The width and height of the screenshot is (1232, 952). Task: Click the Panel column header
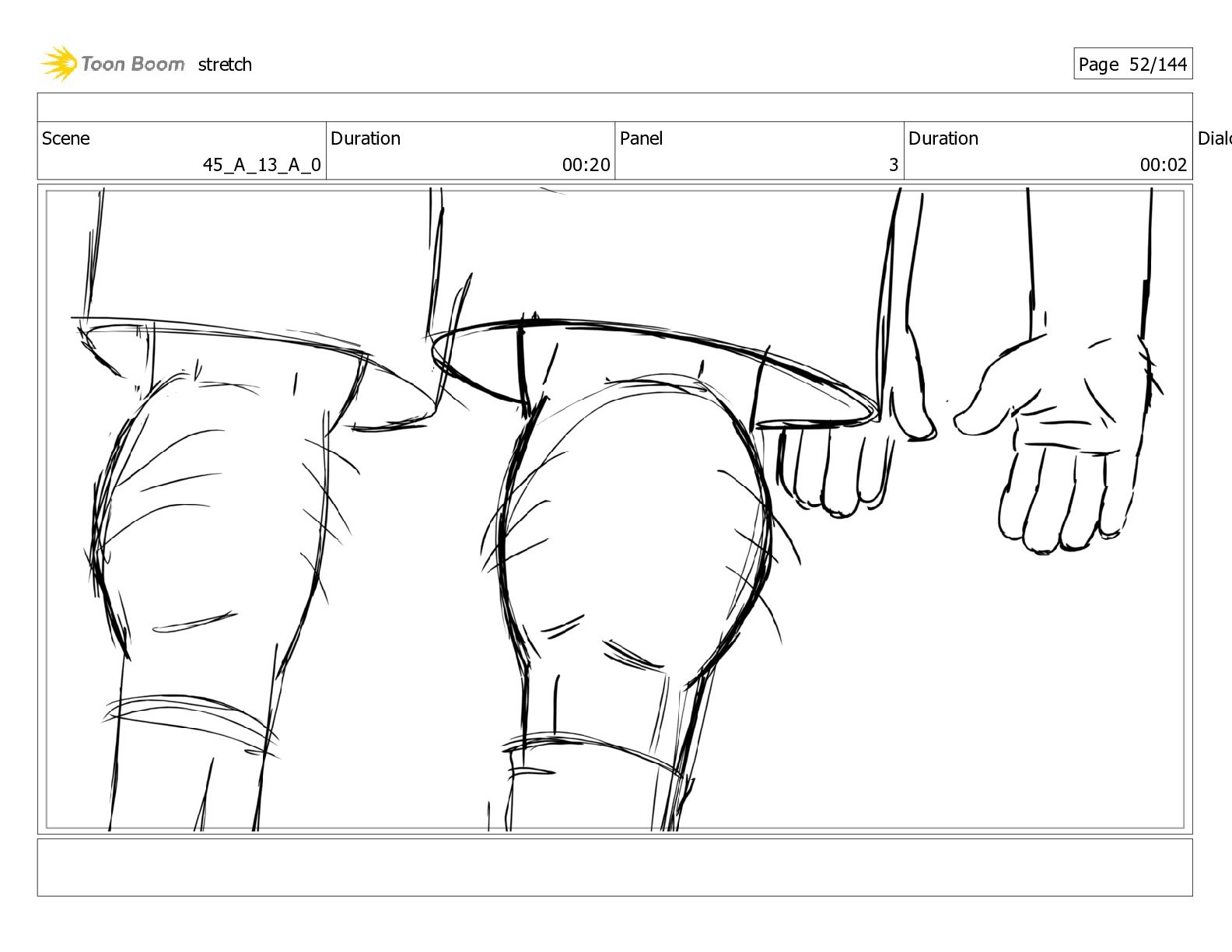tap(641, 138)
